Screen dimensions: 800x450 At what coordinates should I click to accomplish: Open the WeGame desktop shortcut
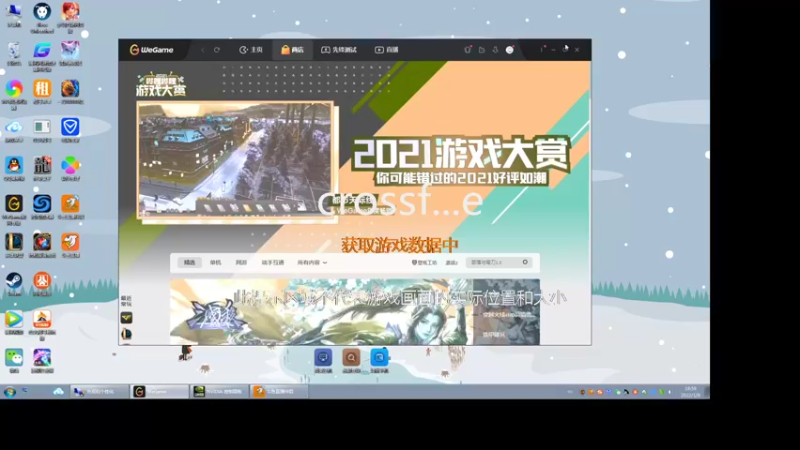(14, 209)
